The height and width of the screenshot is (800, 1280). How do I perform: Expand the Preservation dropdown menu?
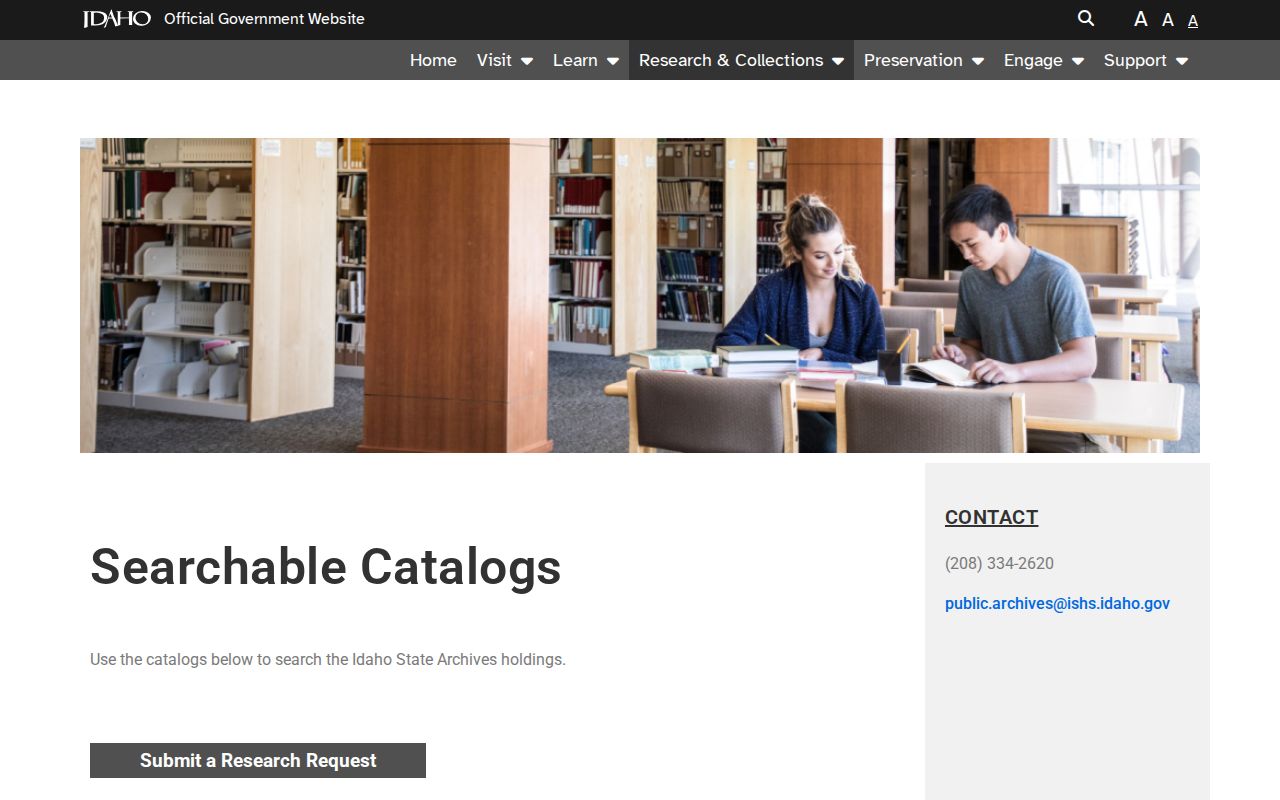click(x=924, y=60)
